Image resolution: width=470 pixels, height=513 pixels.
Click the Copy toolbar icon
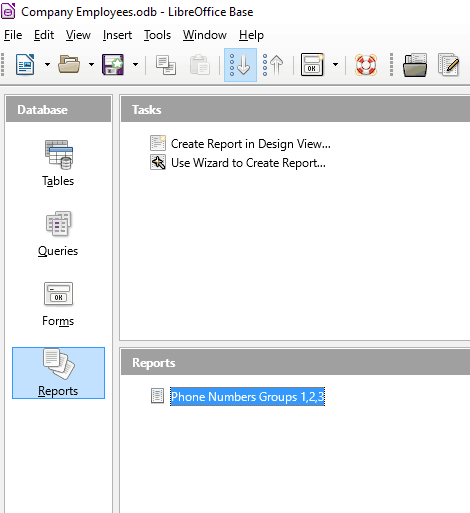pyautogui.click(x=166, y=65)
